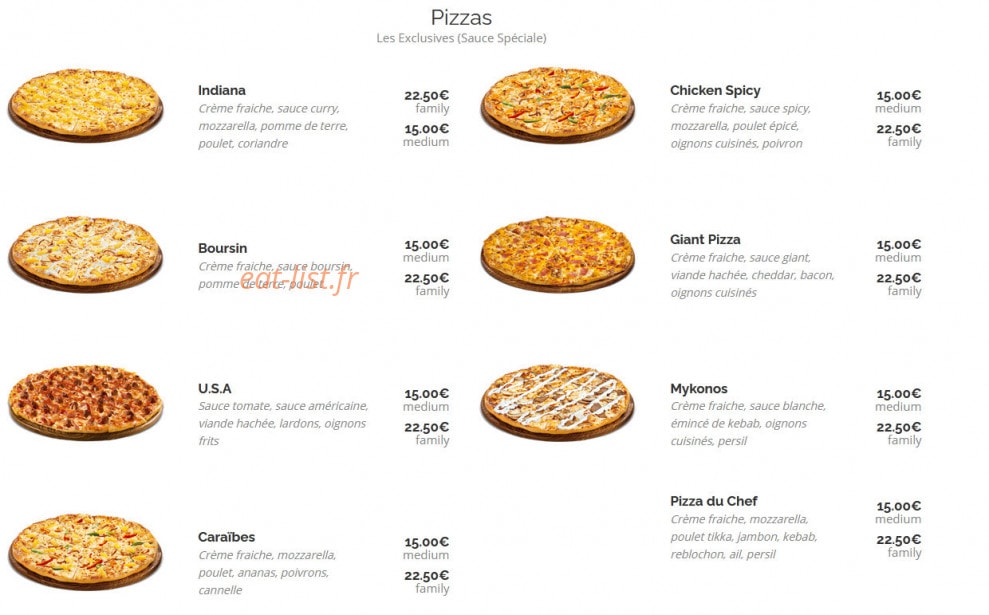Click the Indiana pizza image
The image size is (989, 615).
[x=86, y=105]
